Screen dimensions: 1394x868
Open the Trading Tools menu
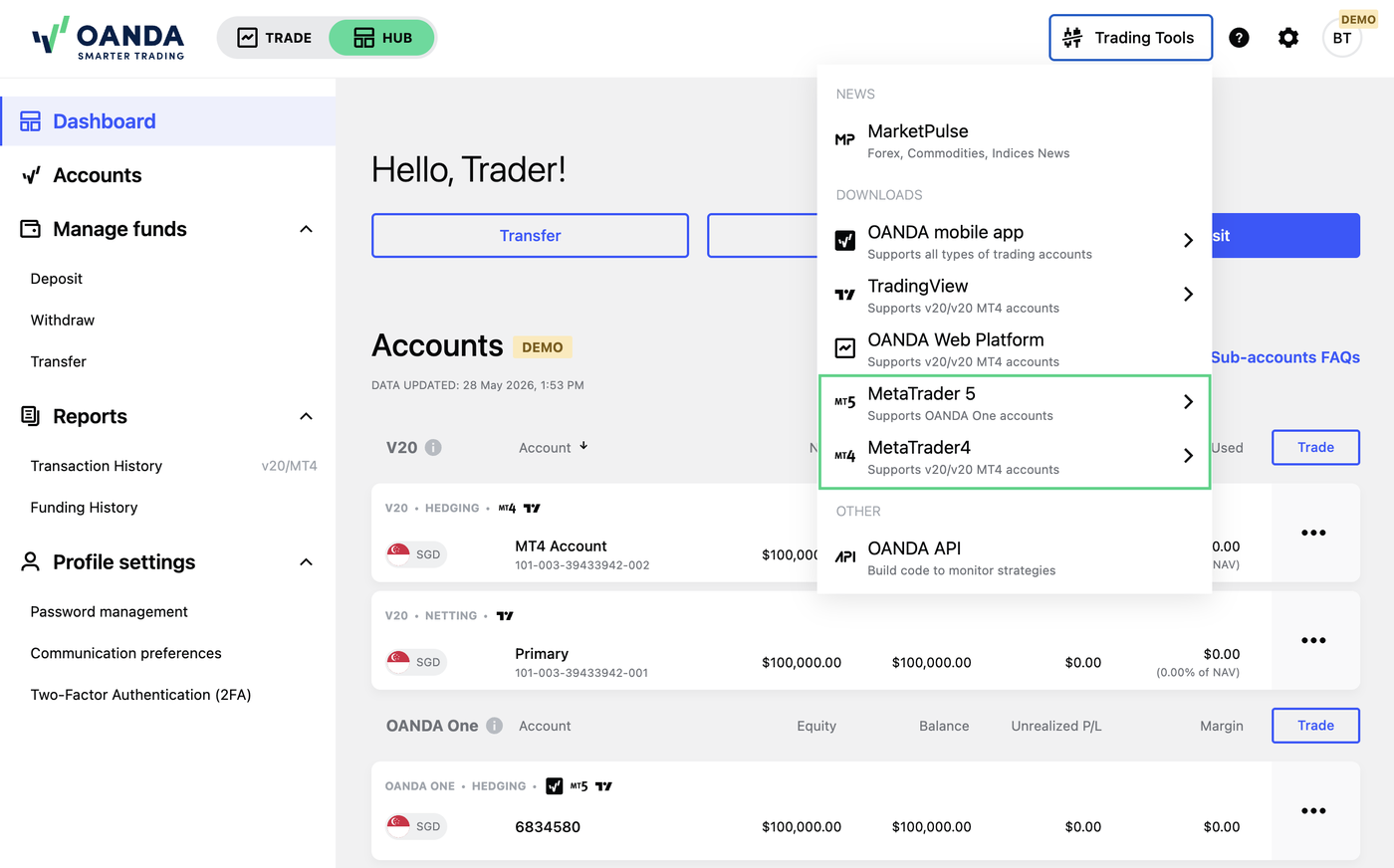click(1130, 38)
